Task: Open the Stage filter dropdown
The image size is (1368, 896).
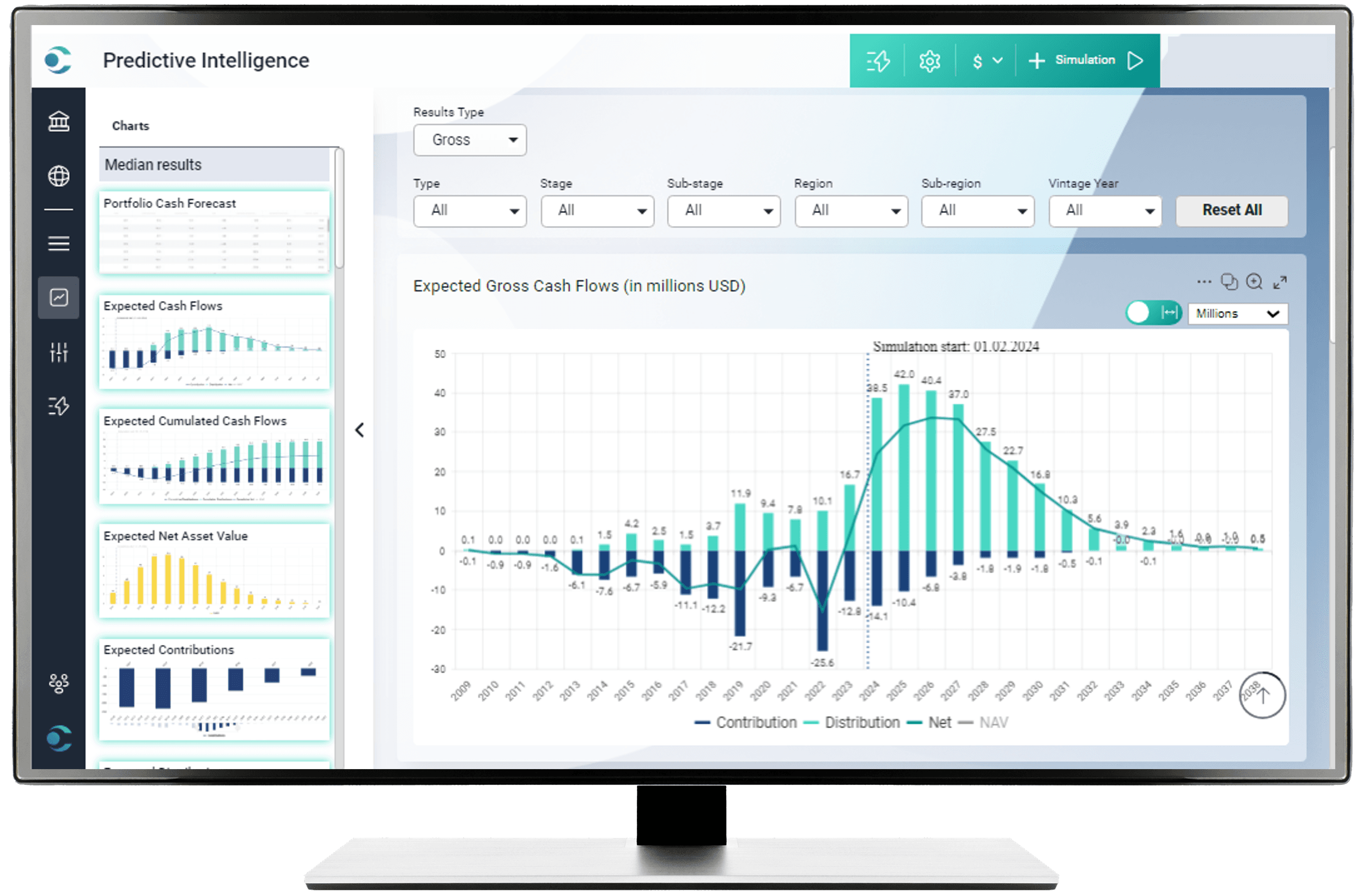Action: pyautogui.click(x=597, y=211)
